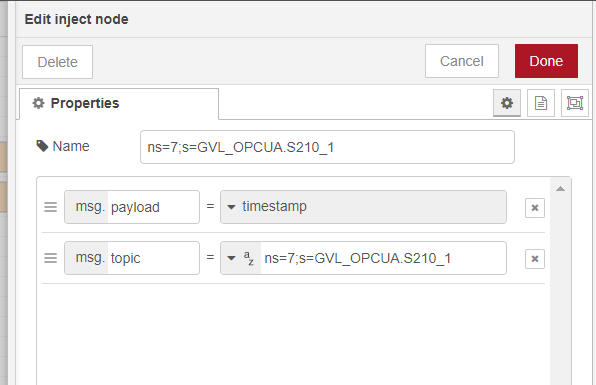This screenshot has width=596, height=385.
Task: Edit the msg.topic property name field
Action: click(x=154, y=258)
